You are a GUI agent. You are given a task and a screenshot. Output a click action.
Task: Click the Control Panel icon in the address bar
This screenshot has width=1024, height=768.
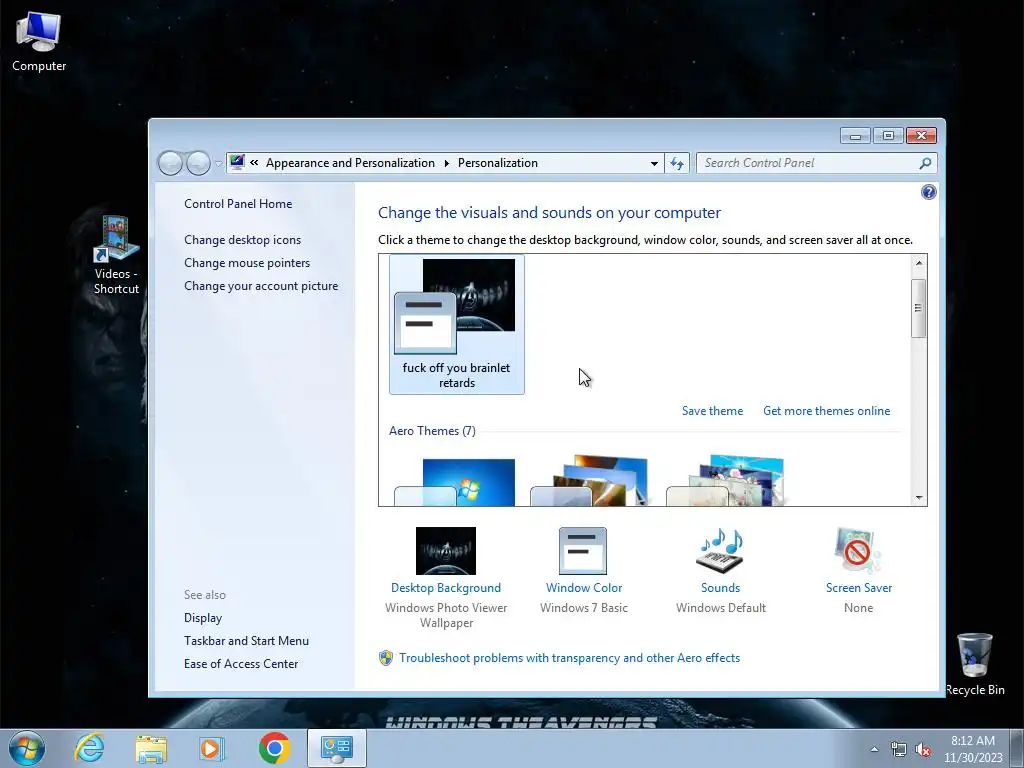coord(237,162)
